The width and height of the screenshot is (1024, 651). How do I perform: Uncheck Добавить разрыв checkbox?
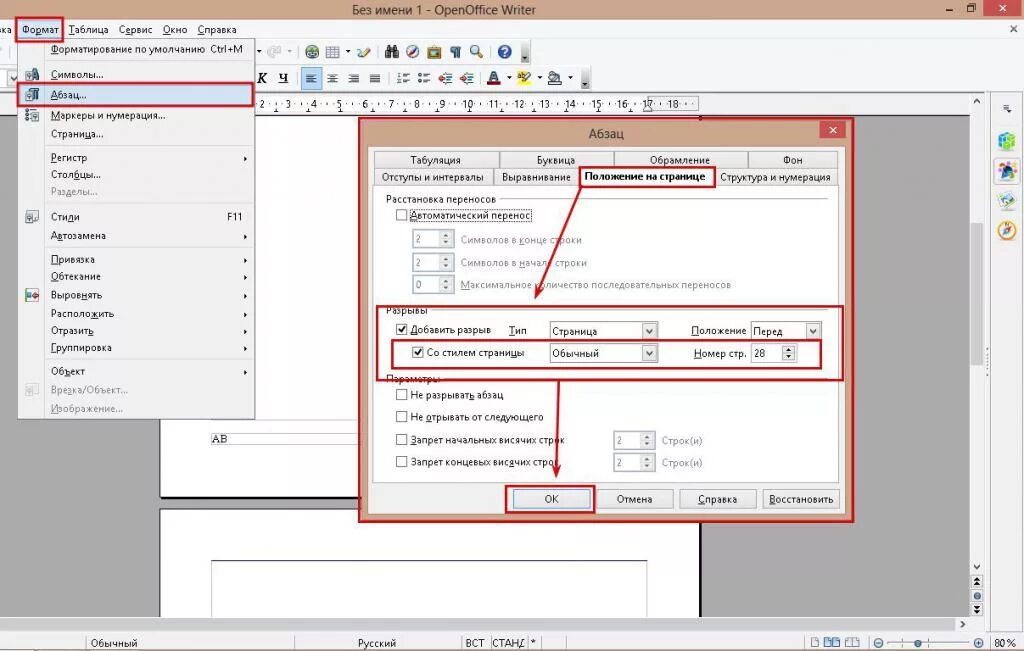point(402,330)
